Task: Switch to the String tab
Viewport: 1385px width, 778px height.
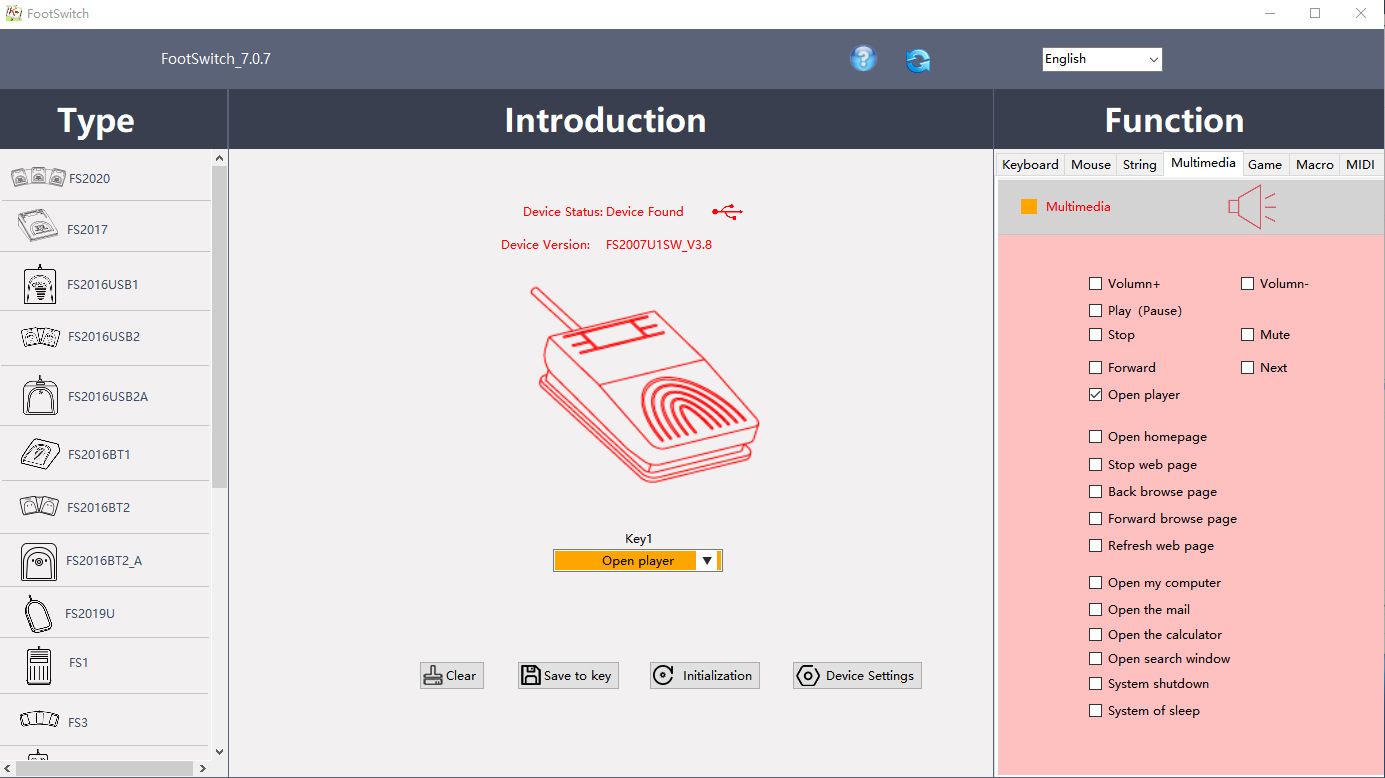Action: [x=1140, y=165]
